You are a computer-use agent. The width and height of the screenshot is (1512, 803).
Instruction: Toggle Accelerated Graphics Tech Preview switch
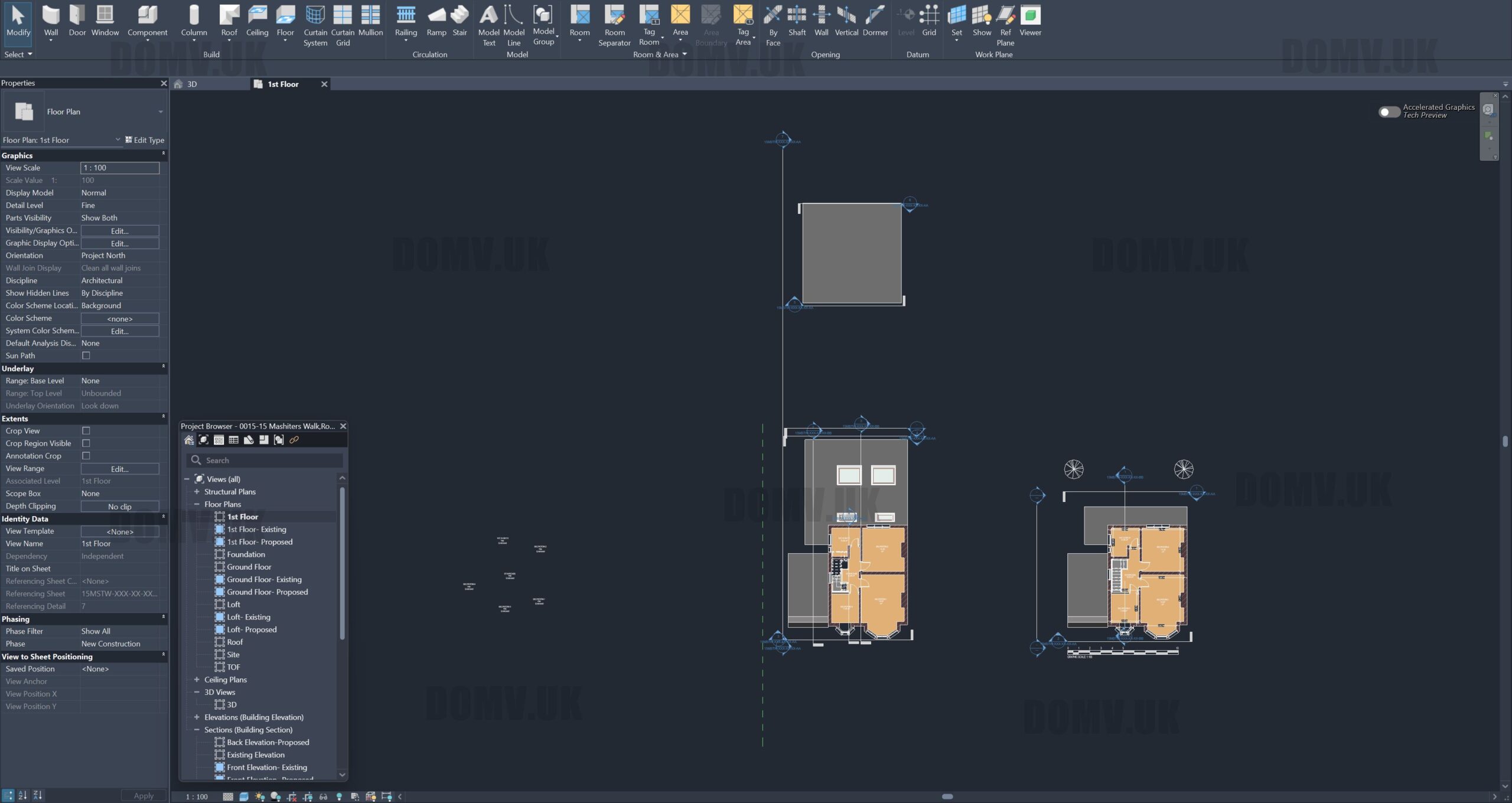[x=1389, y=112]
